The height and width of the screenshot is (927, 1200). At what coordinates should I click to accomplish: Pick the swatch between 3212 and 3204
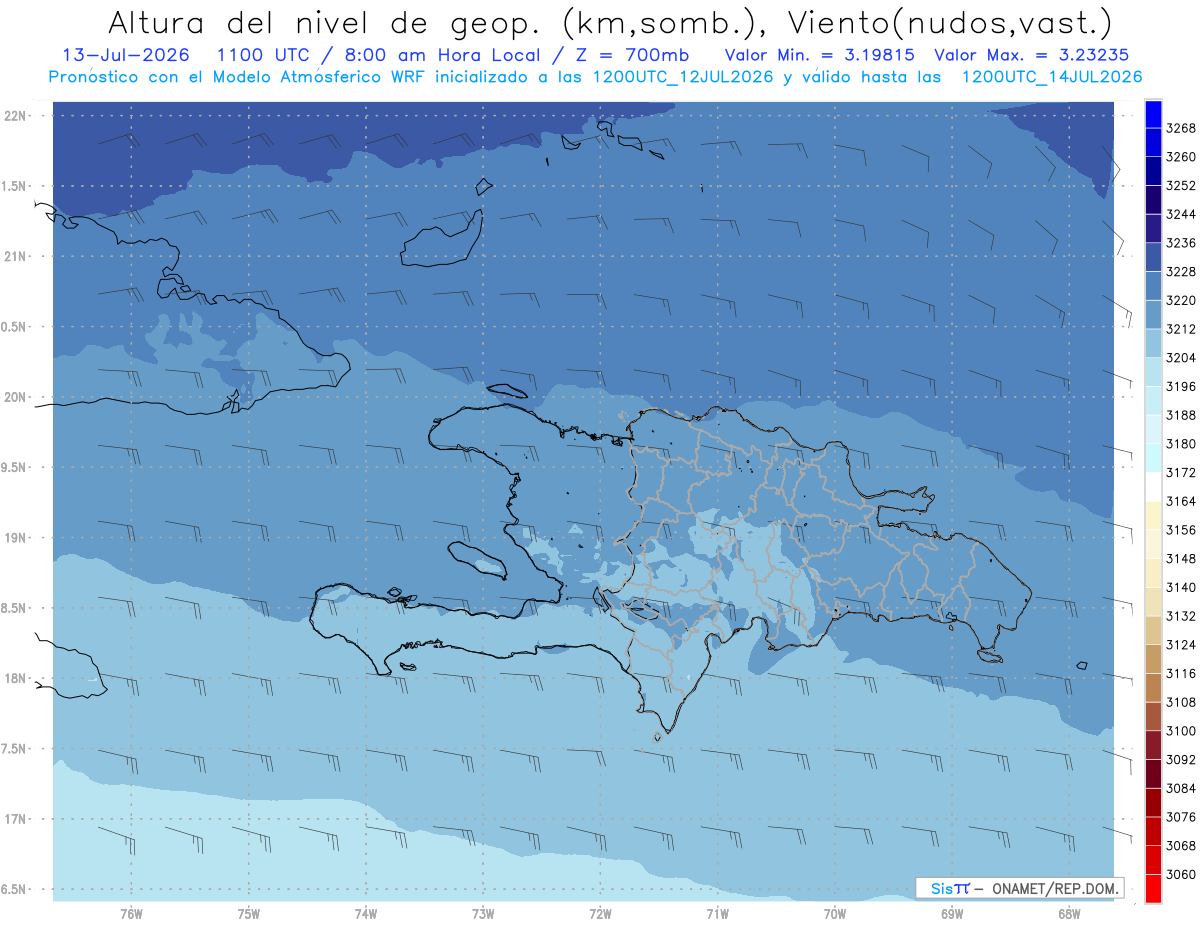[x=1153, y=343]
